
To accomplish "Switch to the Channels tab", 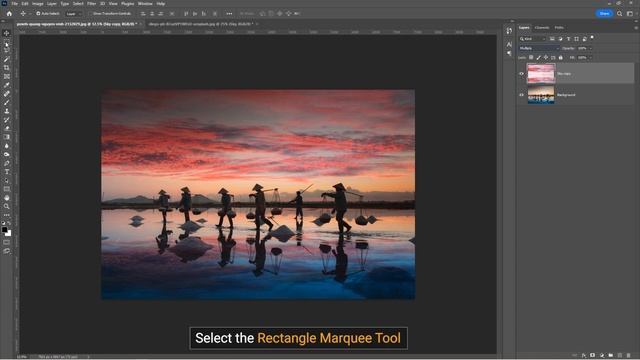I will [542, 28].
